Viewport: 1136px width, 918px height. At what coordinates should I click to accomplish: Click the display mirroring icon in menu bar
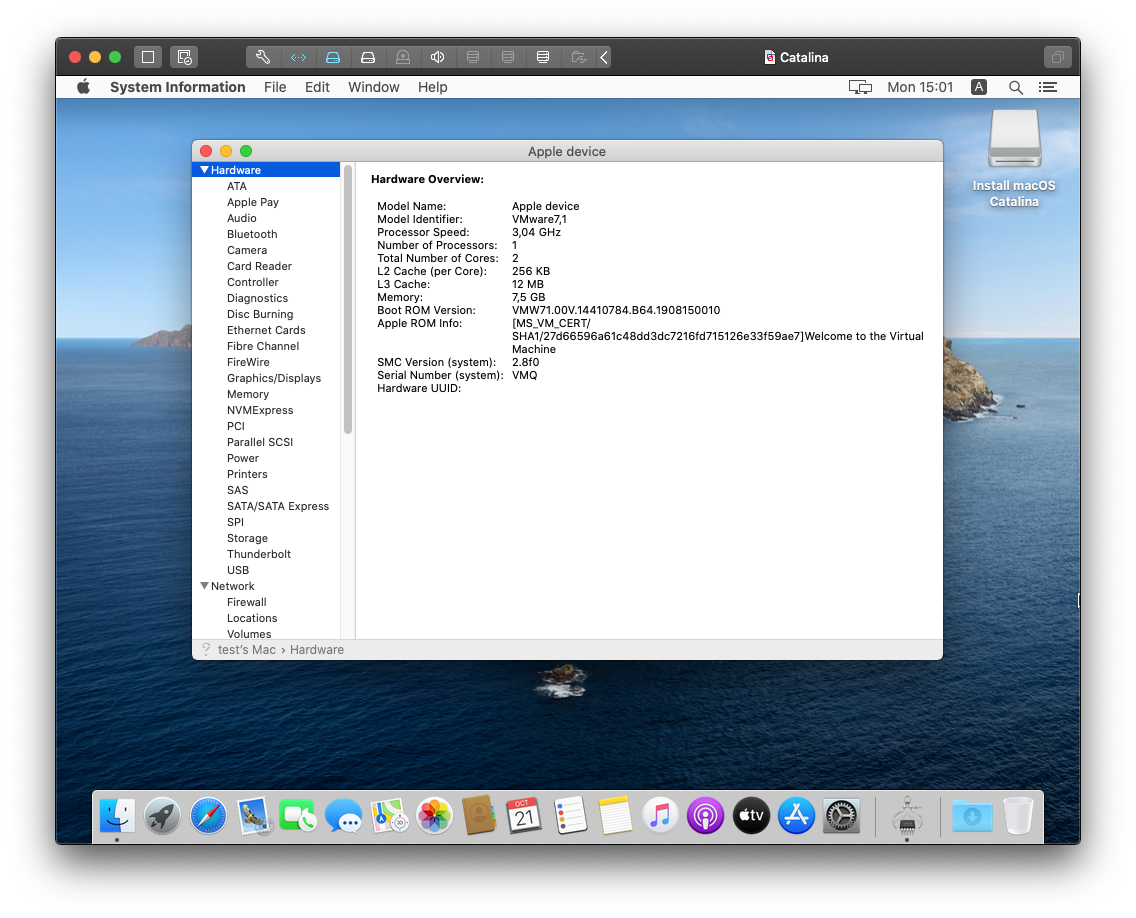(860, 87)
